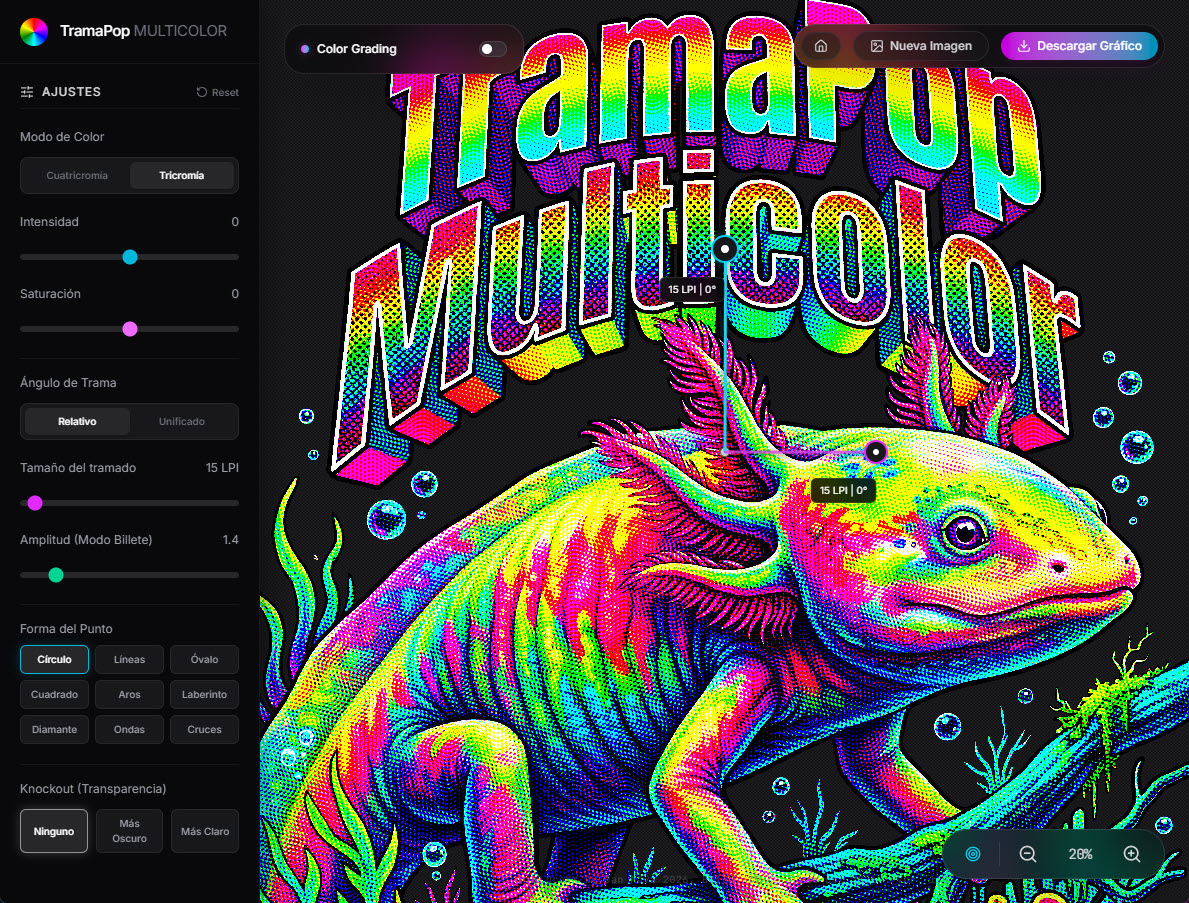The height and width of the screenshot is (903, 1189).
Task: Choose Óvalo dot shape
Action: [205, 660]
